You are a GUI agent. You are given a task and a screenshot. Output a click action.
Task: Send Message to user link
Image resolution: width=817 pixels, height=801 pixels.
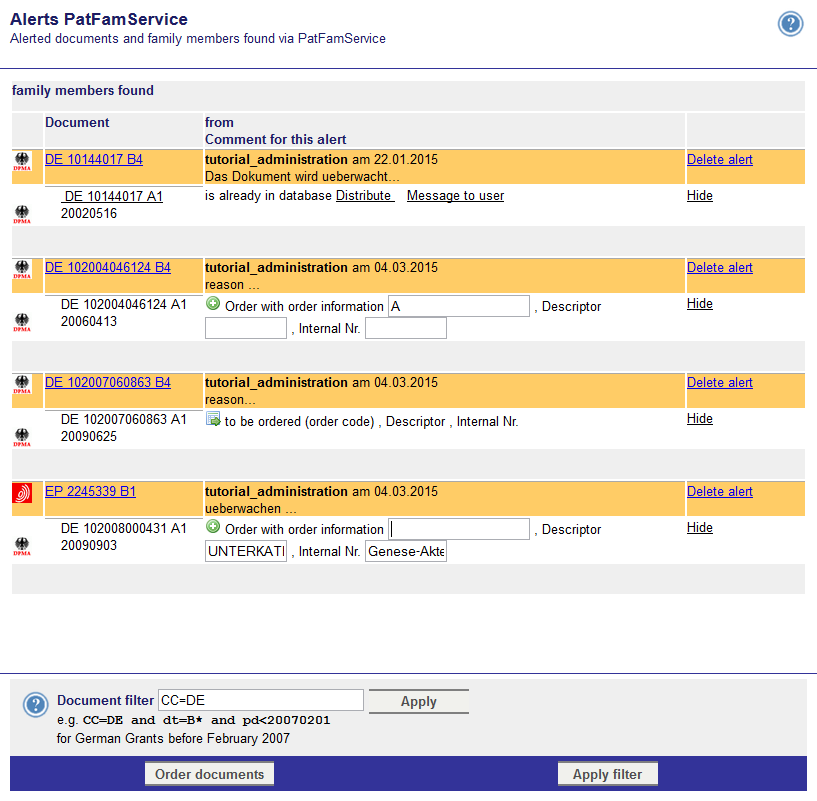(x=455, y=196)
